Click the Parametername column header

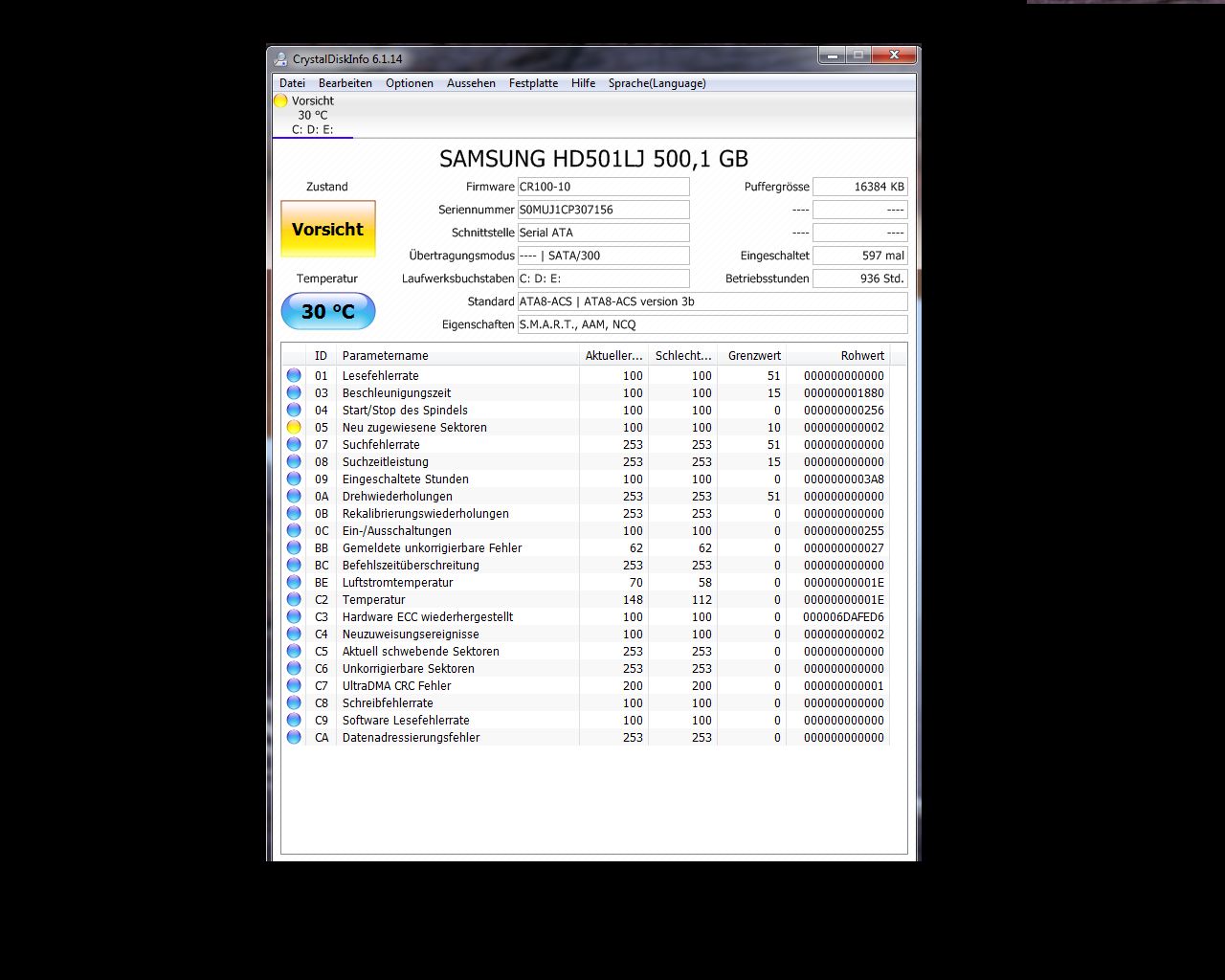(457, 355)
